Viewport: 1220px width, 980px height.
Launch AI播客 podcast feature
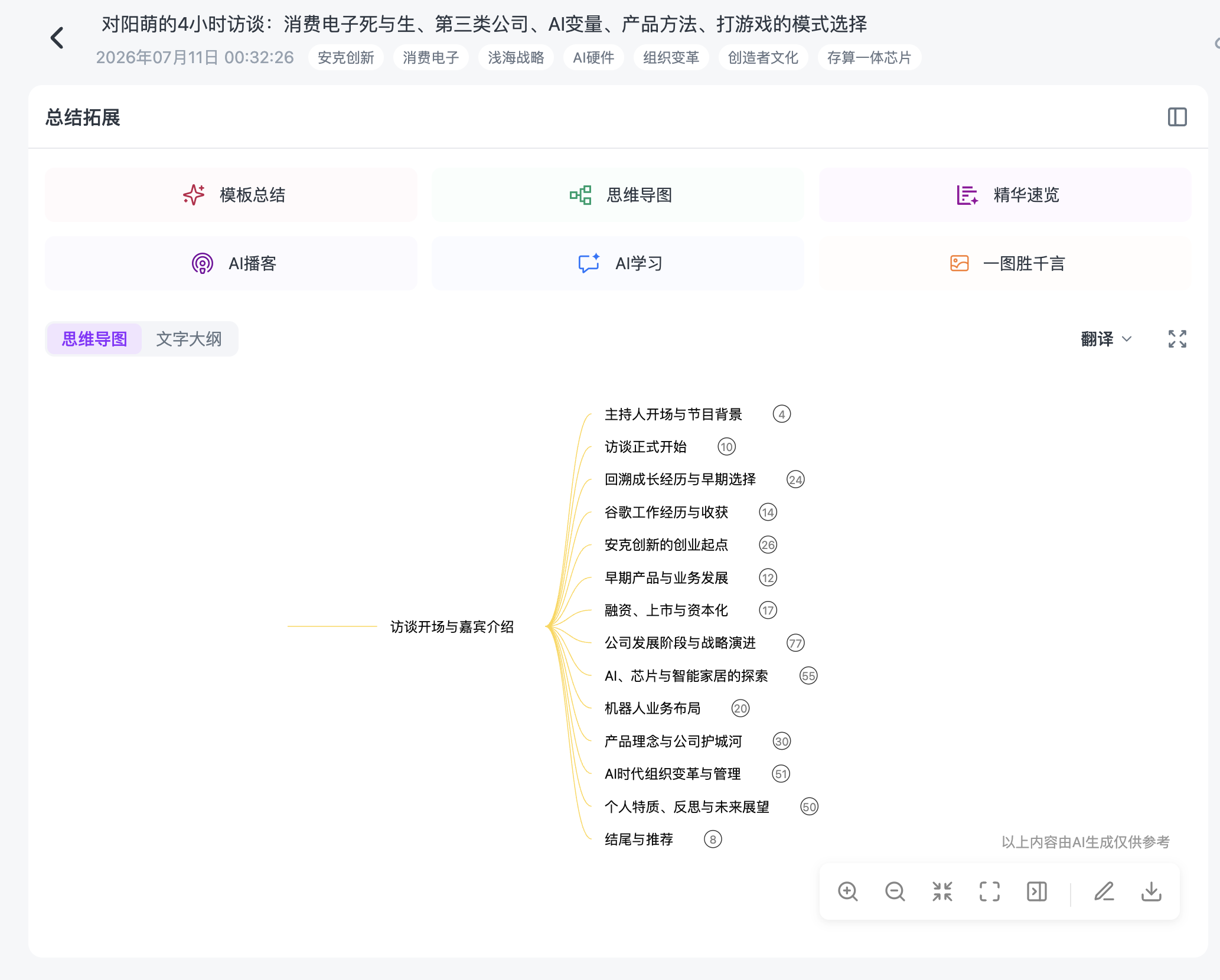231,263
